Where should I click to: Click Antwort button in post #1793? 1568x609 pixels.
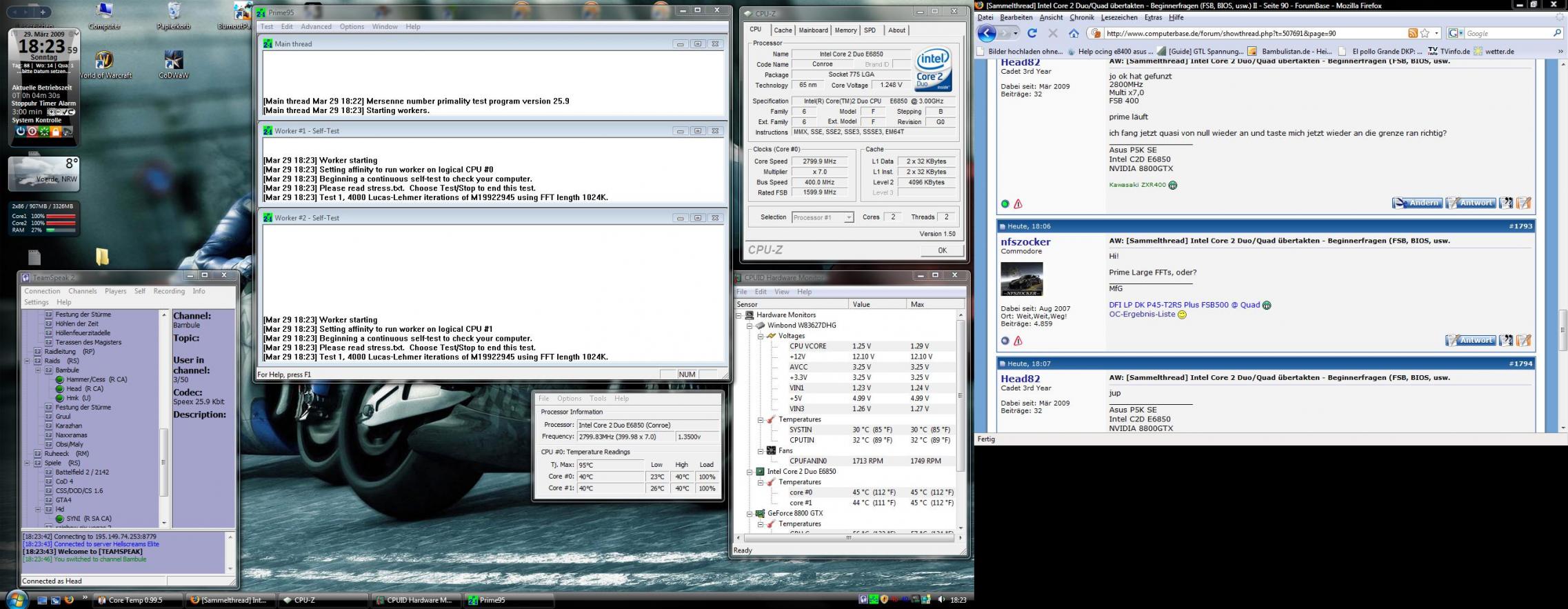(1470, 340)
